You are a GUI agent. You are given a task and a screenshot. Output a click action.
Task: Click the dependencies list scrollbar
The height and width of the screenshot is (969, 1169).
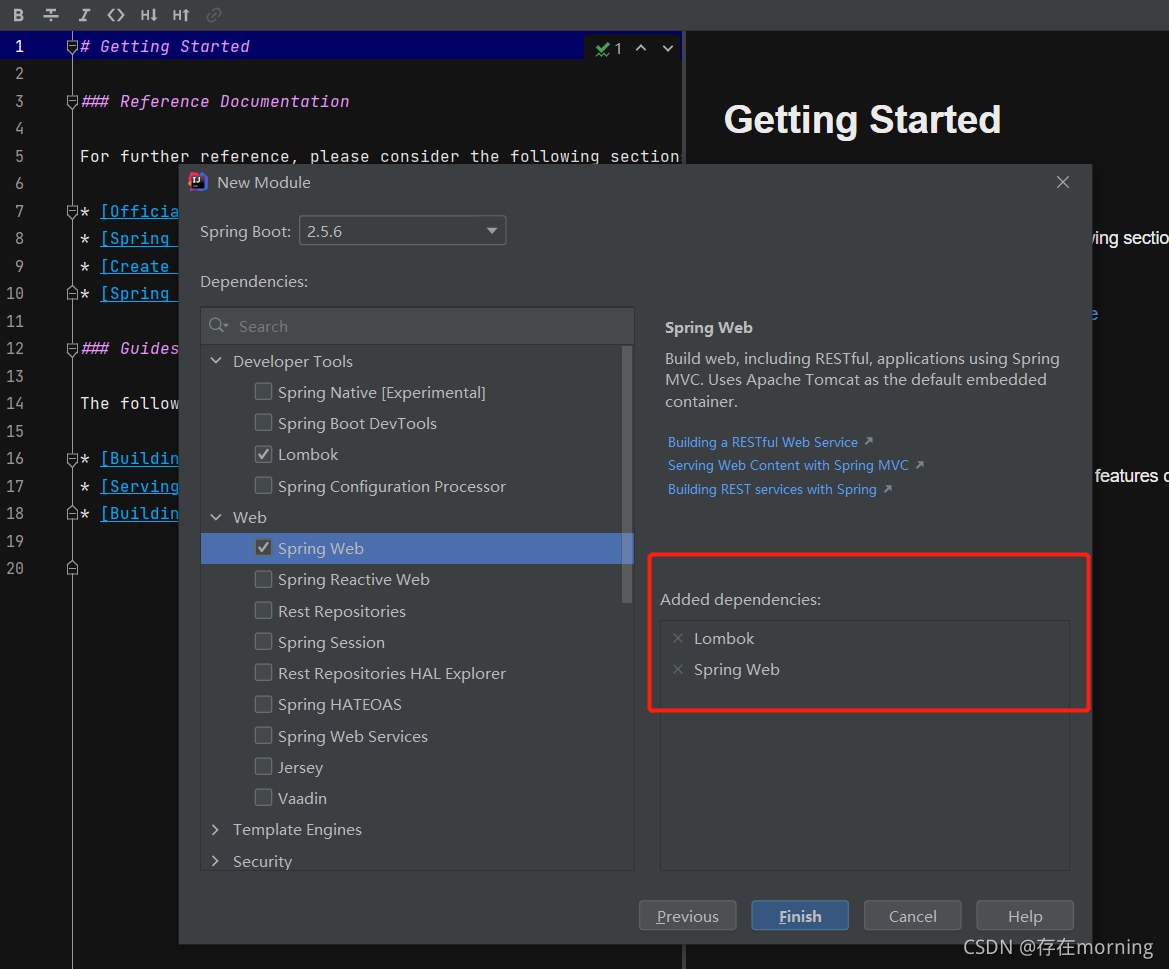pyautogui.click(x=627, y=474)
